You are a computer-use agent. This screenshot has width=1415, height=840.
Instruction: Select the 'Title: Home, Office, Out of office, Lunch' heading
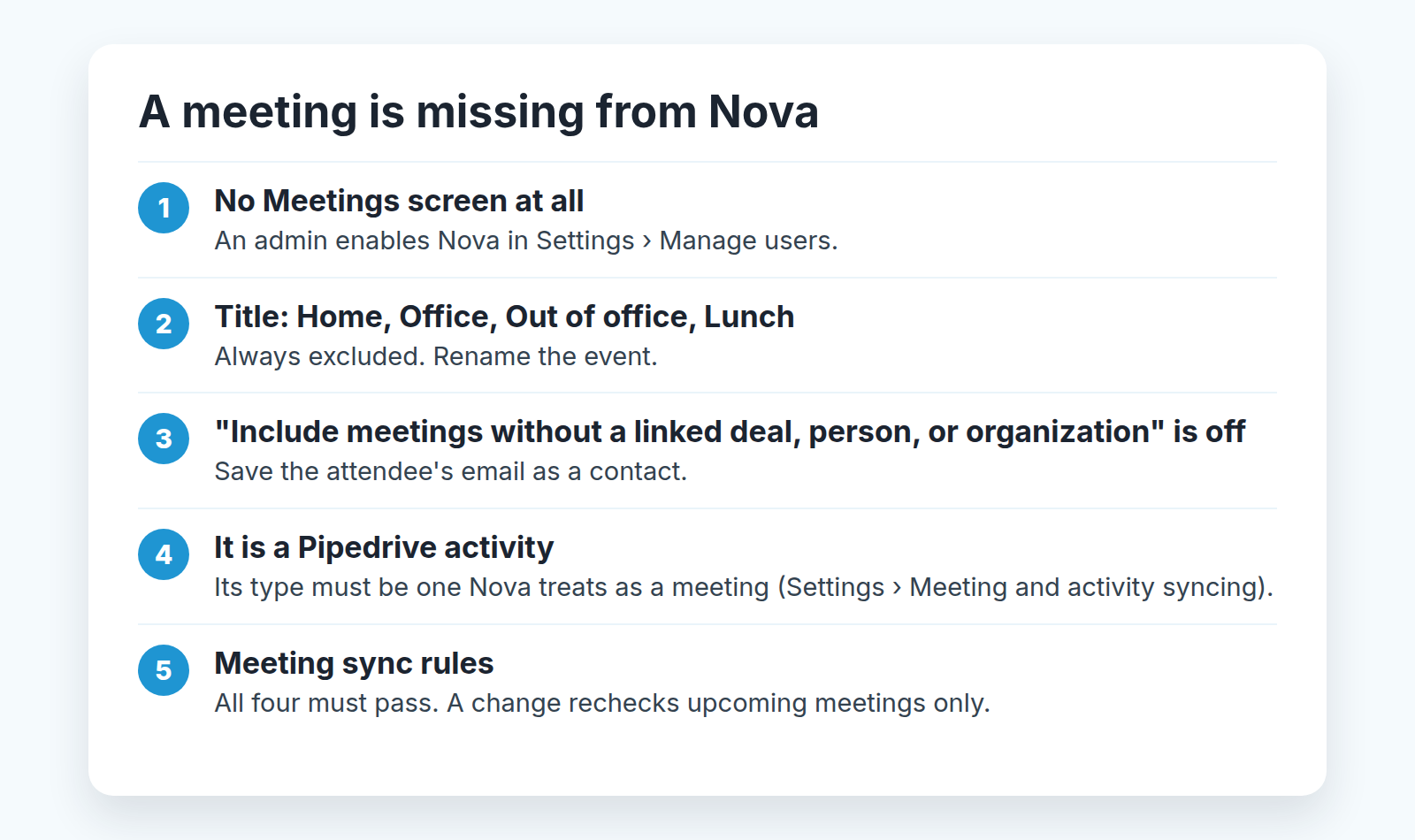point(504,317)
